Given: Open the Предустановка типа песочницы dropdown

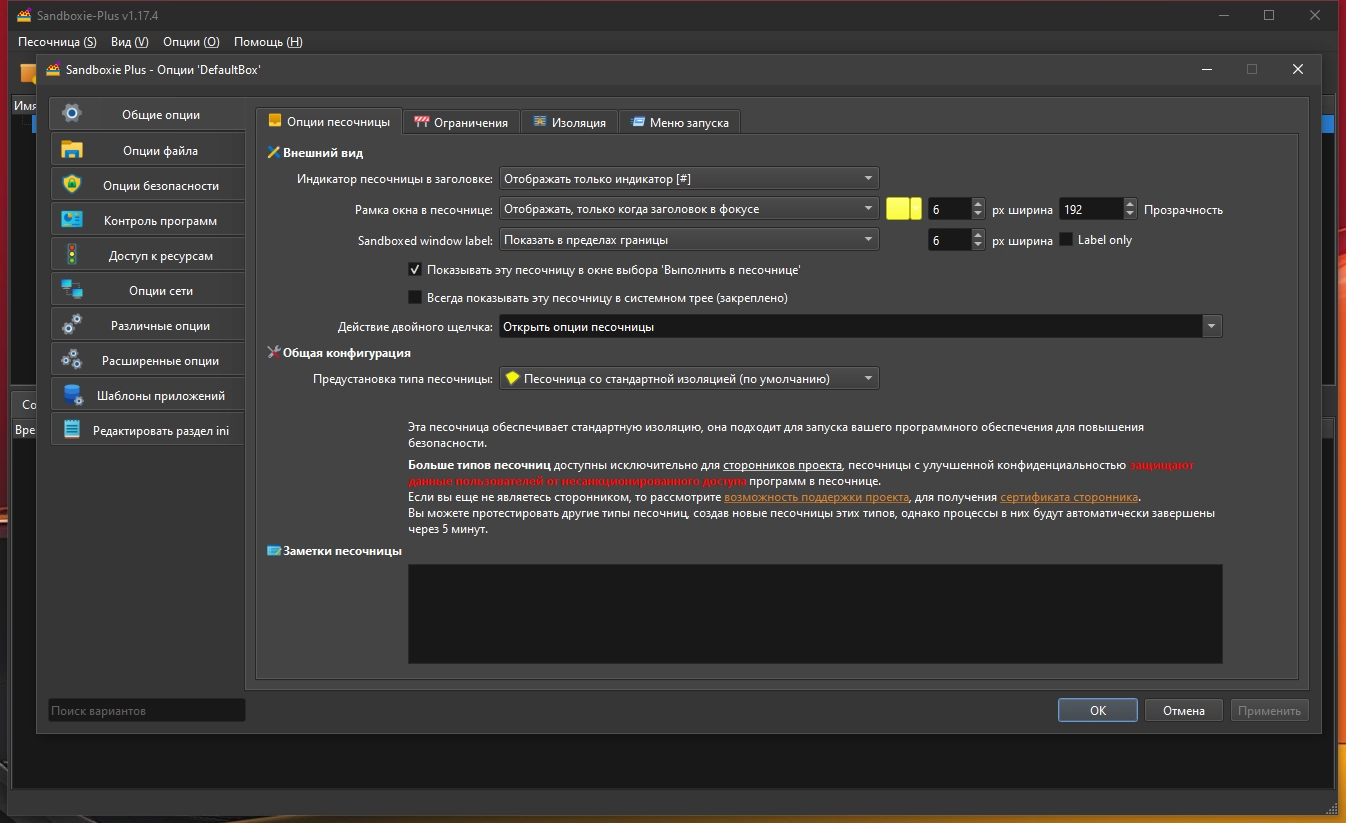Looking at the screenshot, I should point(689,379).
